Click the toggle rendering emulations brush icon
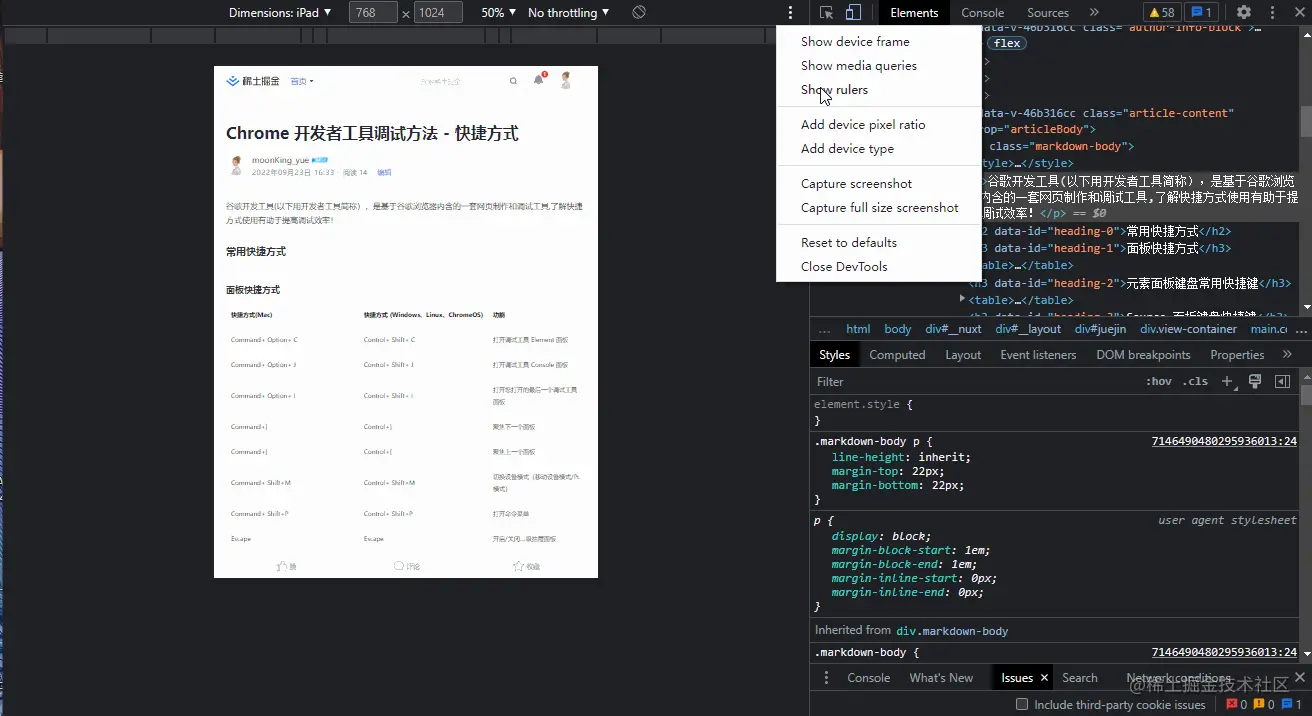 (x=1255, y=382)
